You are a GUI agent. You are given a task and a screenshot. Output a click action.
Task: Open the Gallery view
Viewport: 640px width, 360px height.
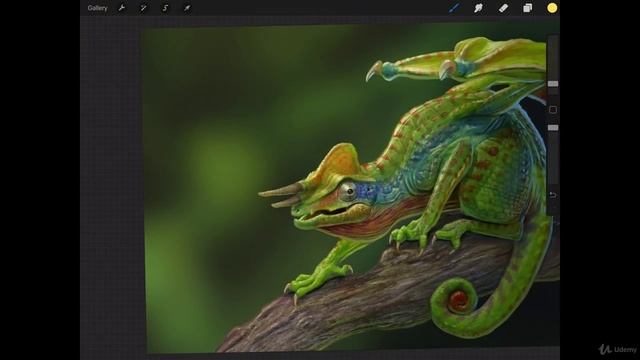(97, 8)
